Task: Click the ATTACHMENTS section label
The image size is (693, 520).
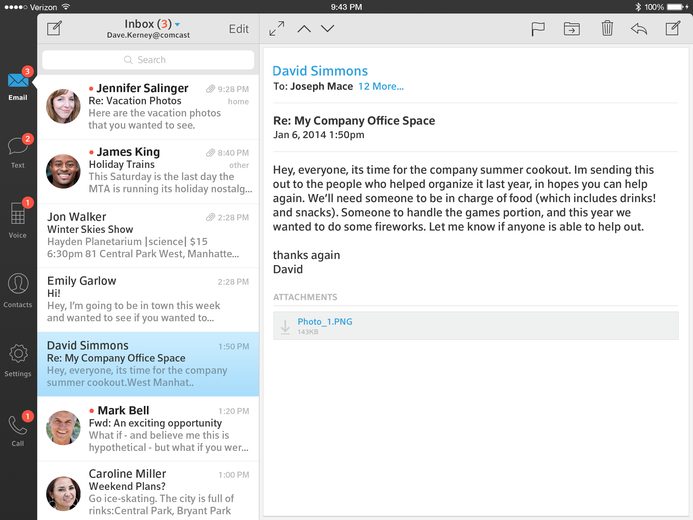Action: click(305, 297)
